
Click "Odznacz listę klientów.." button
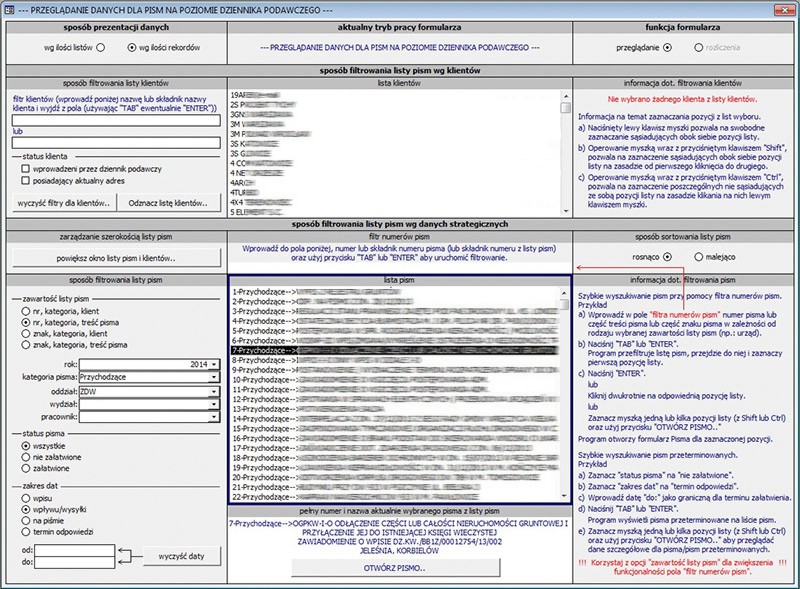(x=168, y=203)
